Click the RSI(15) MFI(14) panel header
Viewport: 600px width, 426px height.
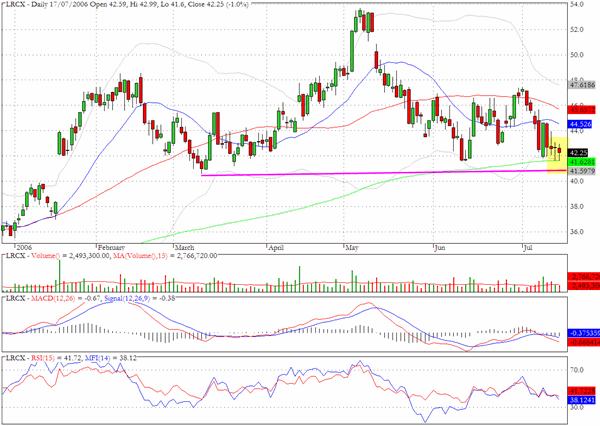click(x=72, y=358)
